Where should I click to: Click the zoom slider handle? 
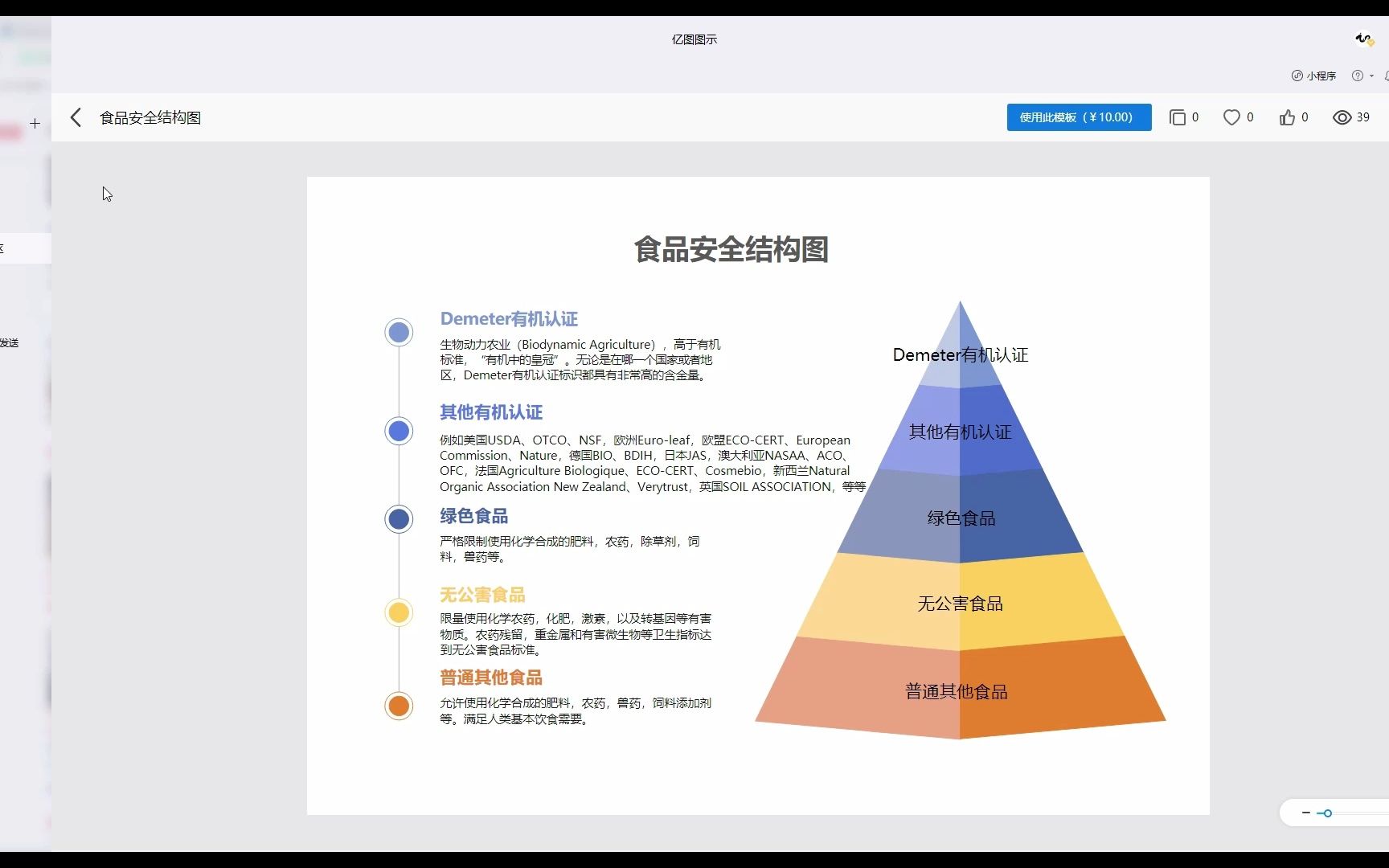tap(1328, 813)
